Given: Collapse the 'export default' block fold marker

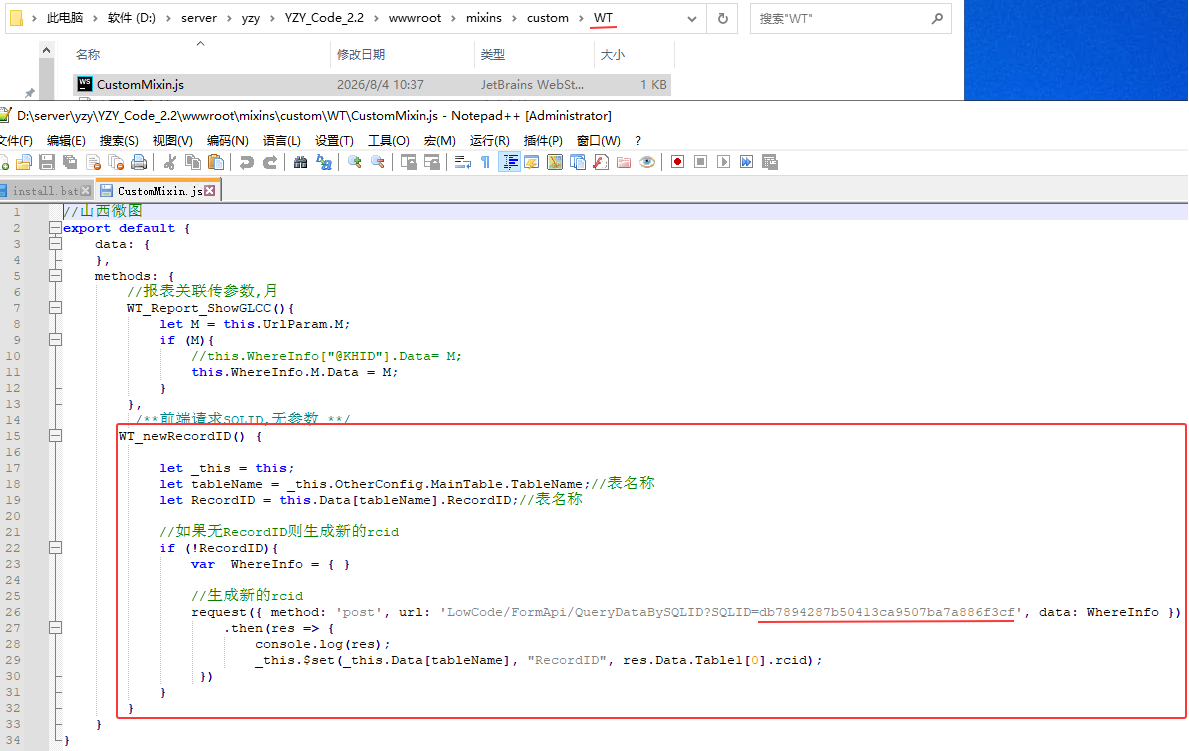Looking at the screenshot, I should click(x=55, y=228).
